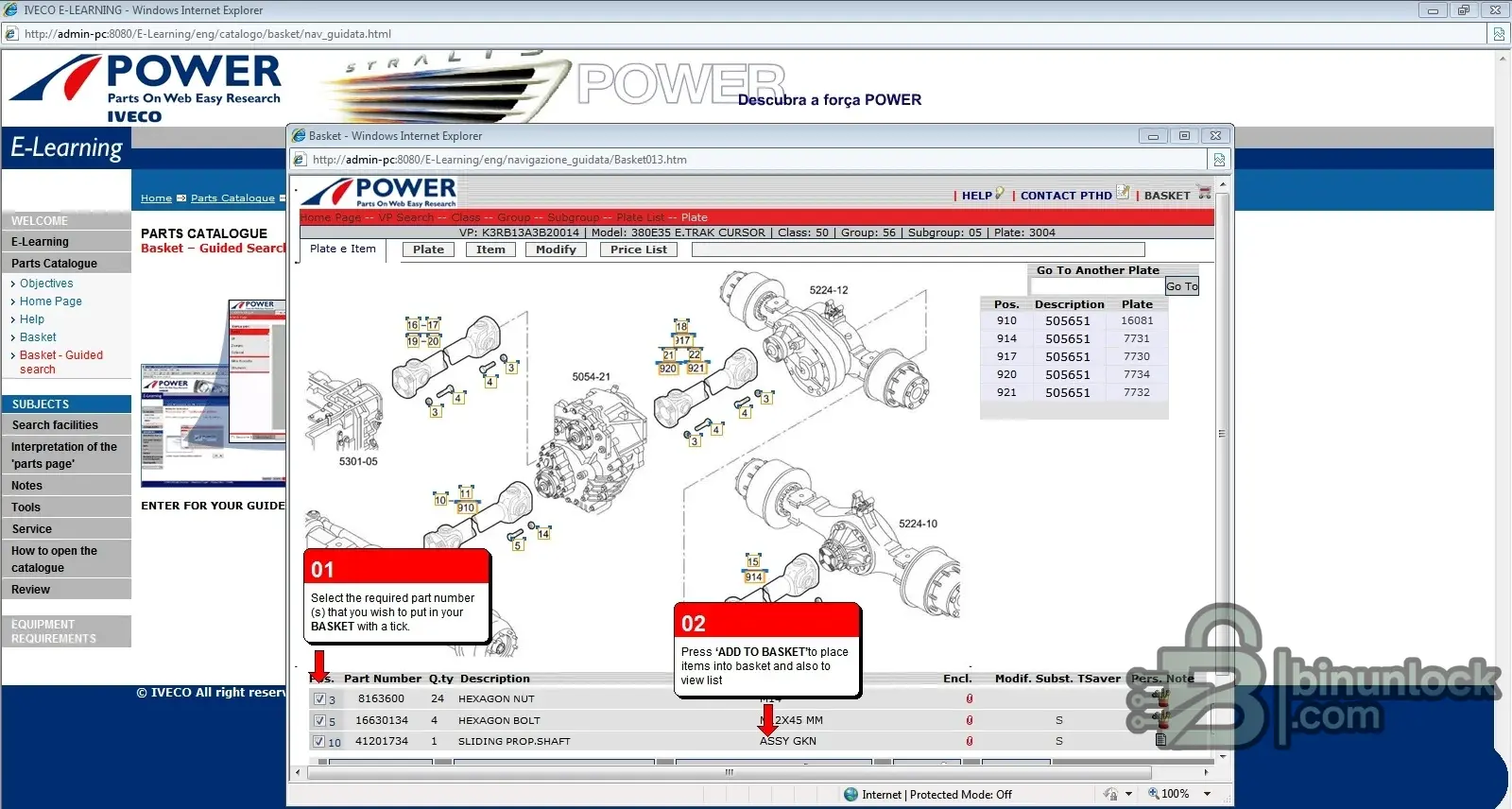Click callout 914 on the parts diagram
The width and height of the screenshot is (1512, 809).
[753, 577]
